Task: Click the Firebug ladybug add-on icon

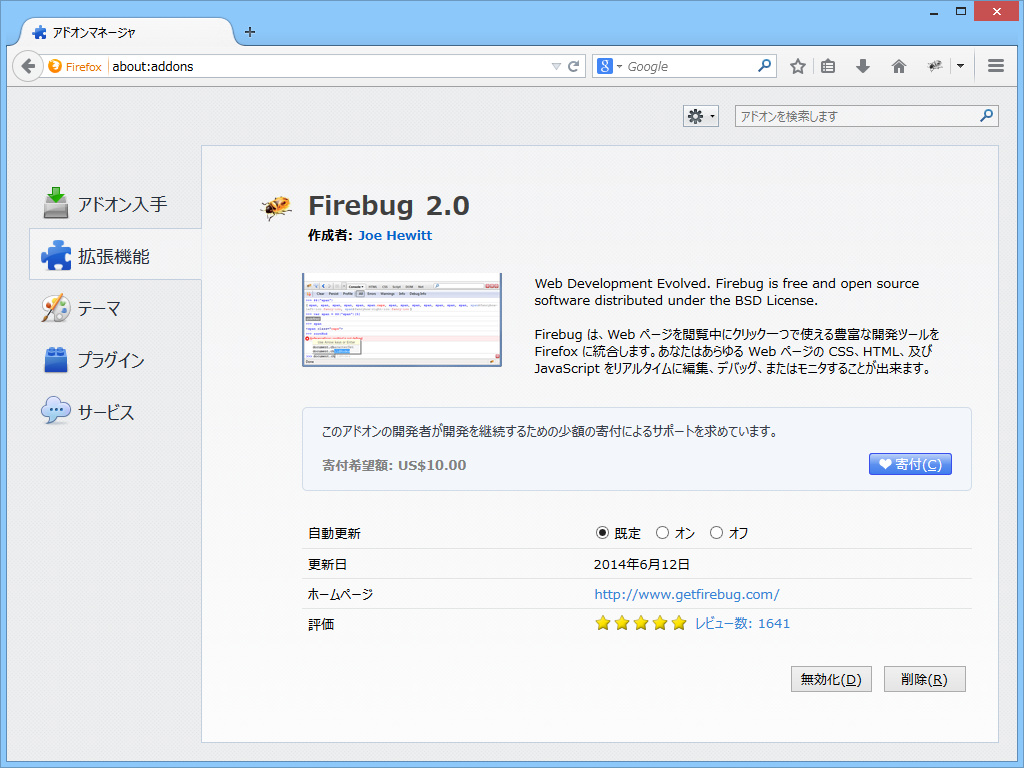Action: point(276,204)
